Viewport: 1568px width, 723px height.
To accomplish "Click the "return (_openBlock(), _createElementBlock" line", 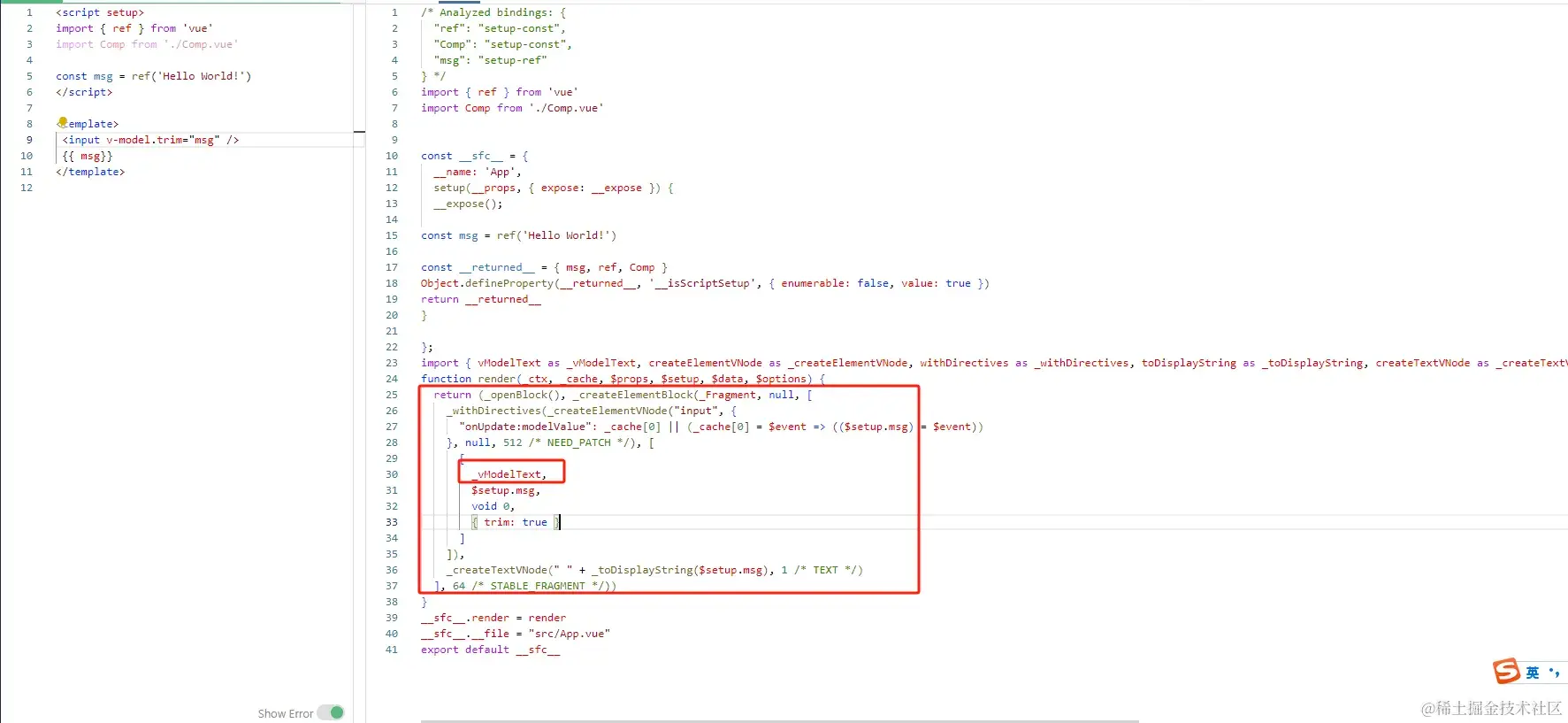I will tap(623, 395).
